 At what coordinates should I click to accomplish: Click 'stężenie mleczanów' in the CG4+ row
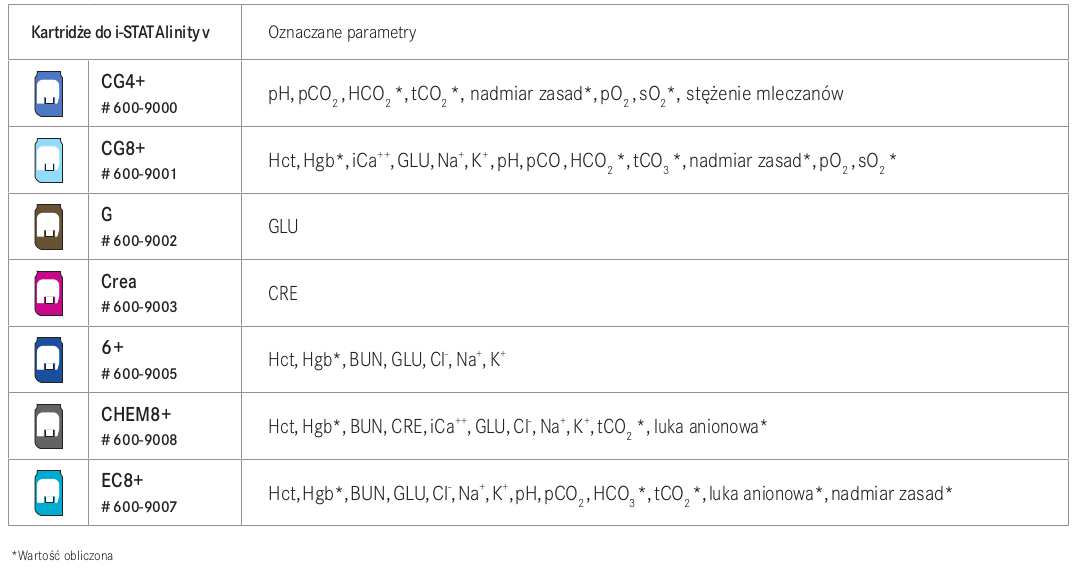[x=765, y=94]
